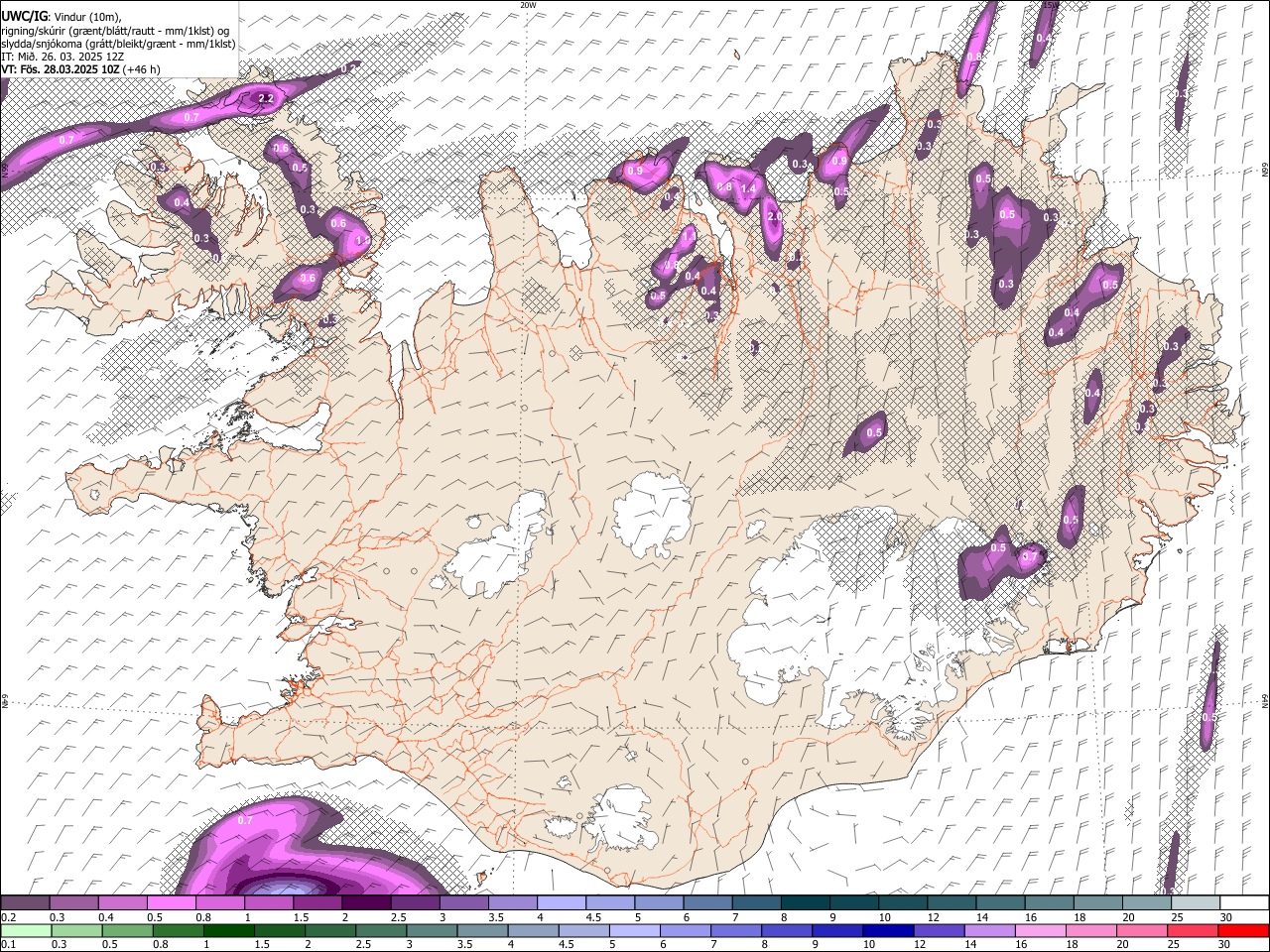Pick the bright pink 0.5–0.8 swatch in the upper scale

tap(171, 903)
